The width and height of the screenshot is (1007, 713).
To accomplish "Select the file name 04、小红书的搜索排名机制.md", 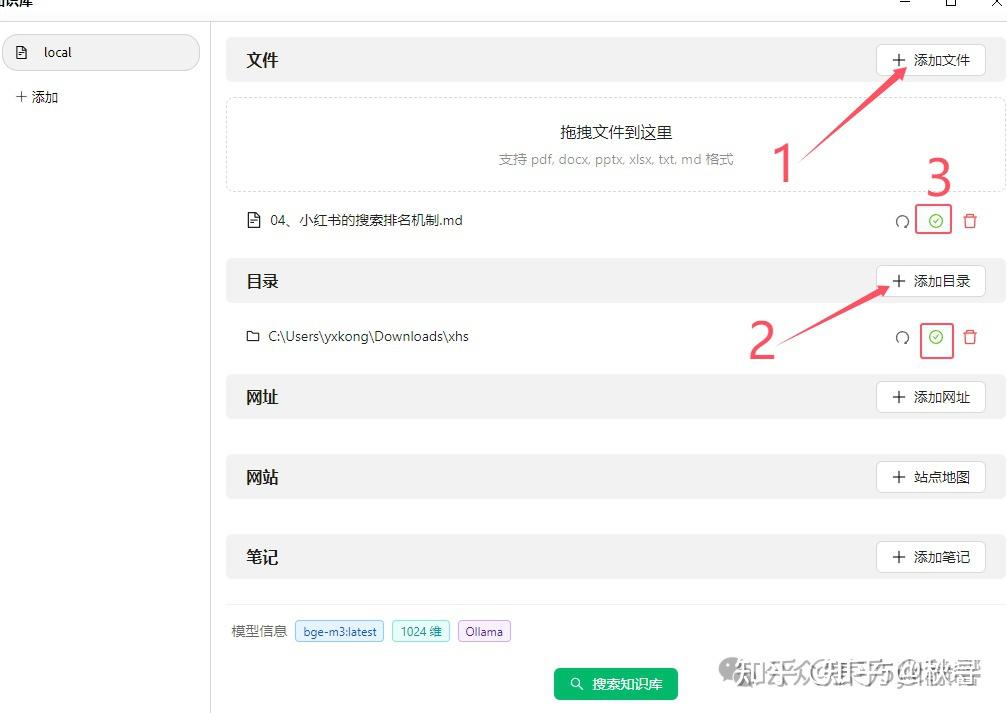I will click(x=366, y=220).
